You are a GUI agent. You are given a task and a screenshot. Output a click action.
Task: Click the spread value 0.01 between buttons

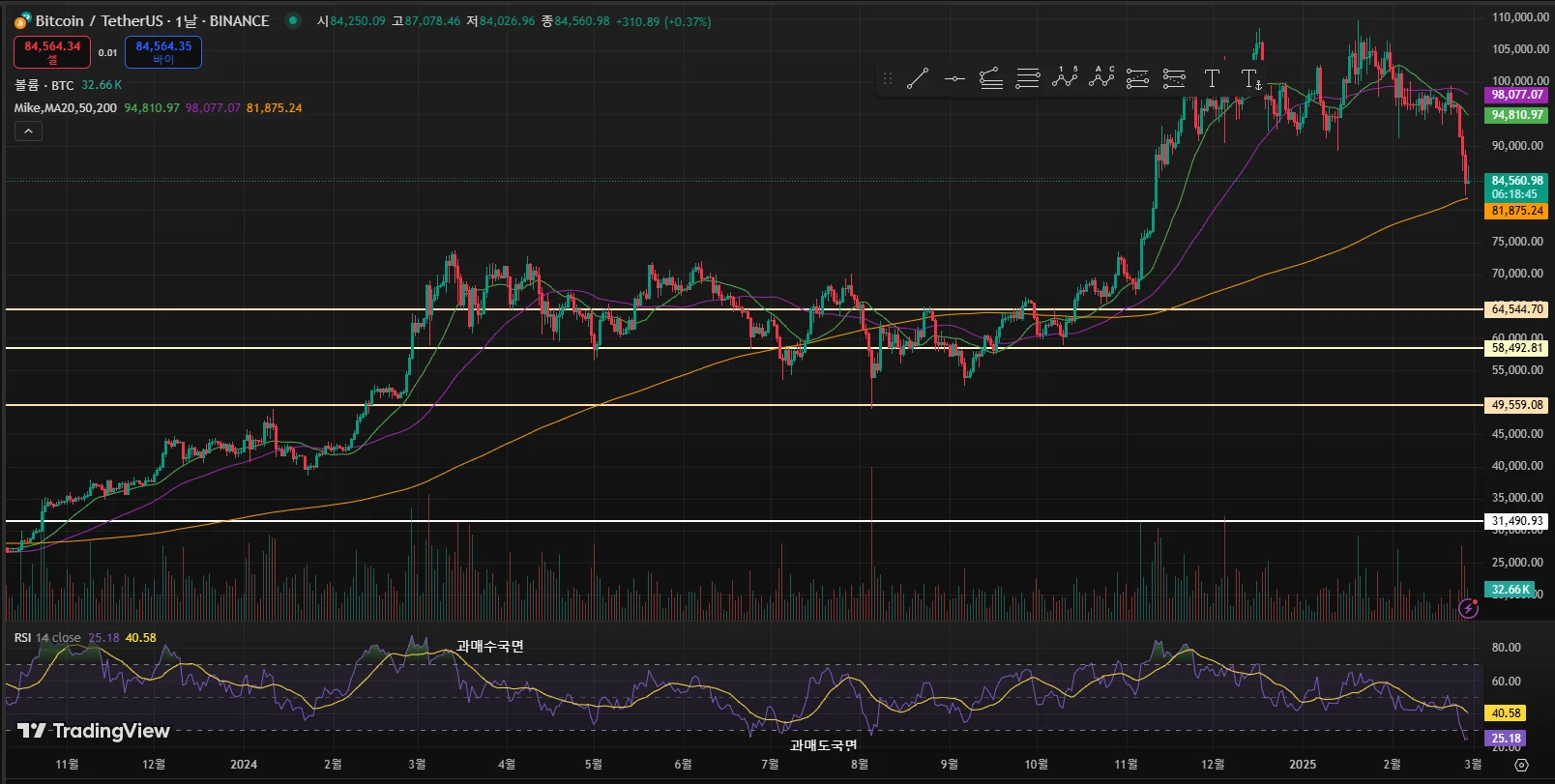[x=107, y=53]
